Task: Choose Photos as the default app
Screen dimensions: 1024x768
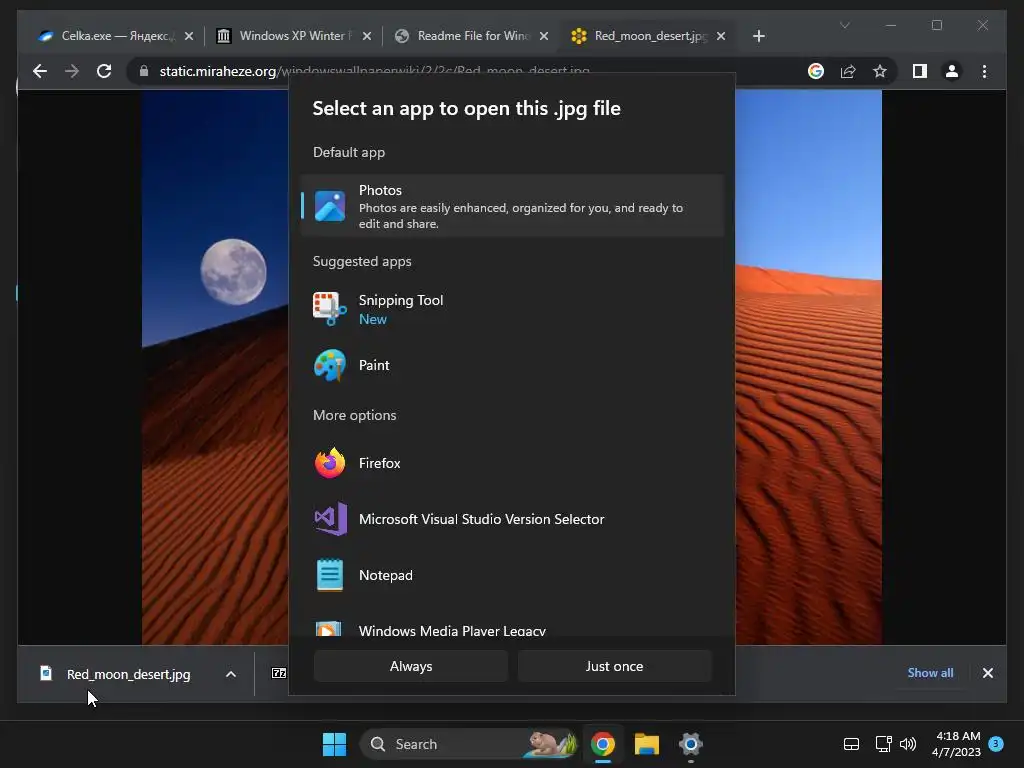Action: 513,206
